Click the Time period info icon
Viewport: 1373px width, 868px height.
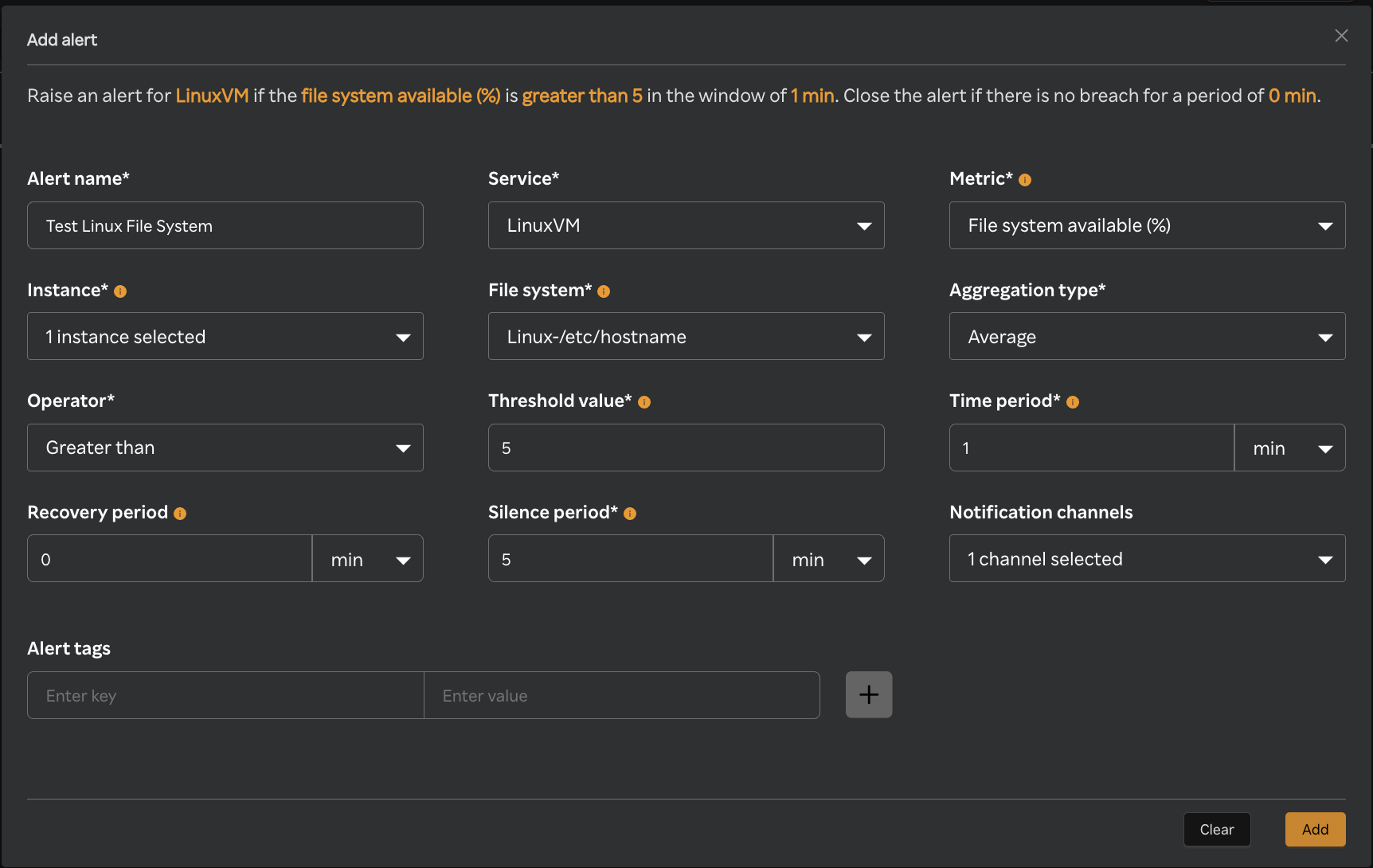tap(1073, 402)
